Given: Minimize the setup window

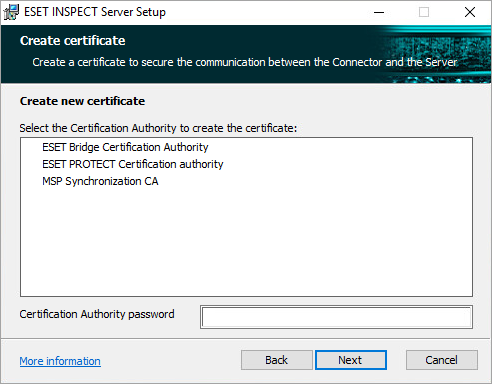Looking at the screenshot, I should pos(379,12).
